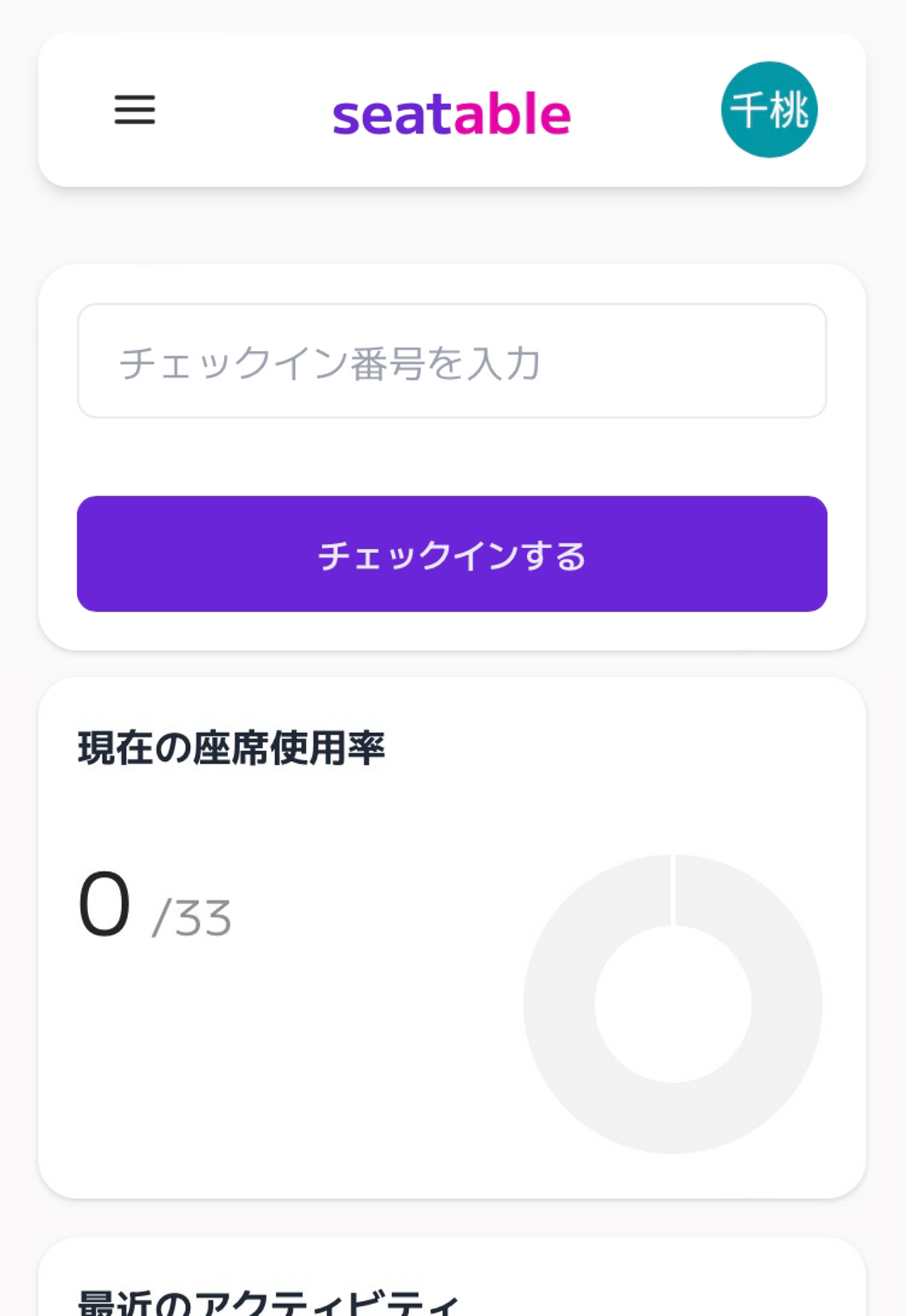Focus the チェックイン番号を入力 field

(451, 361)
